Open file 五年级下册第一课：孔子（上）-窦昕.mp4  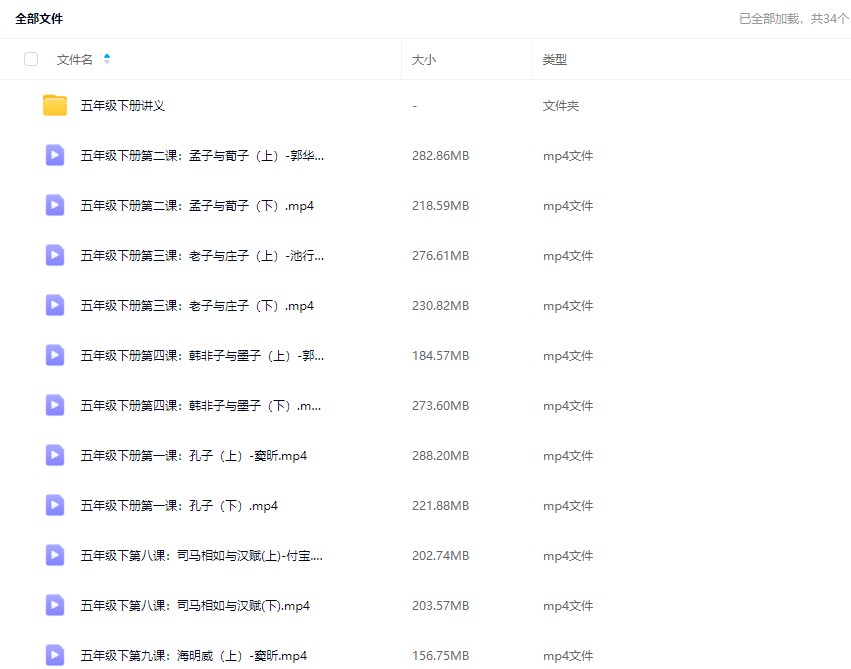194,455
